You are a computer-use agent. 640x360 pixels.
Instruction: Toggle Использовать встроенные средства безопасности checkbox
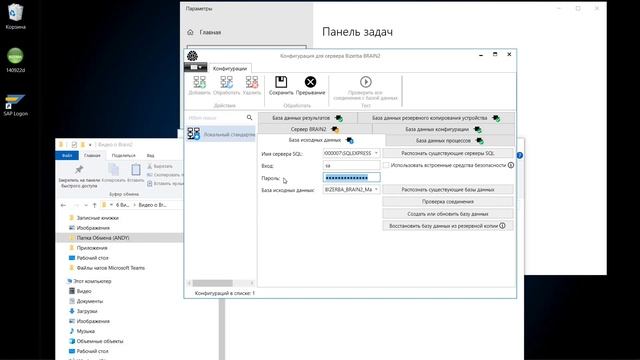(386, 165)
